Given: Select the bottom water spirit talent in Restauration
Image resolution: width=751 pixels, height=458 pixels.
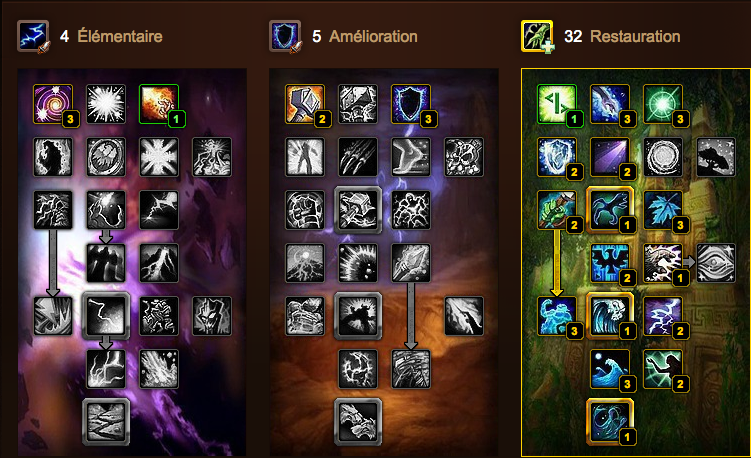Looking at the screenshot, I should click(610, 422).
